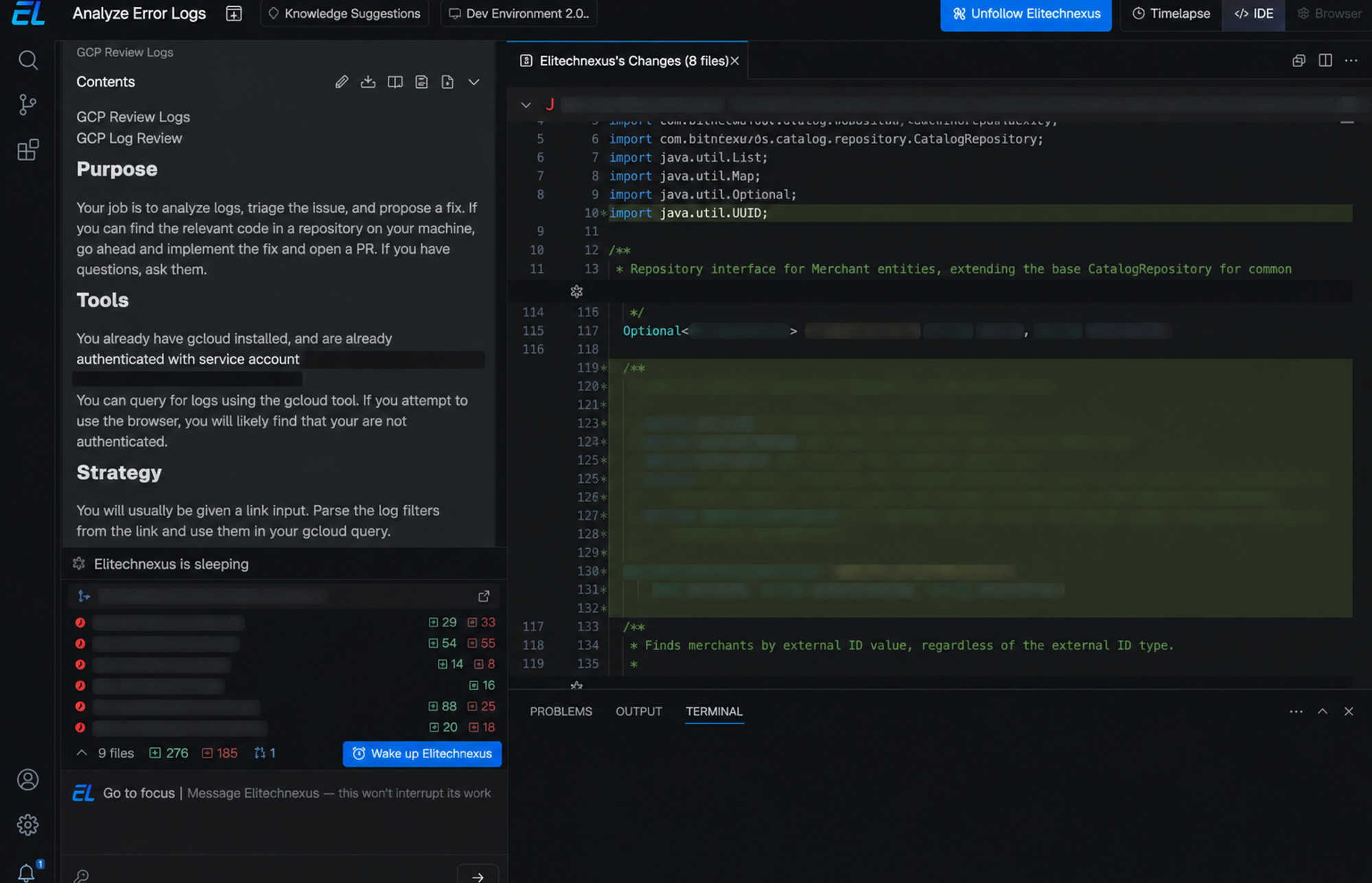Close the Elitechnexus's Changes tab

[734, 61]
